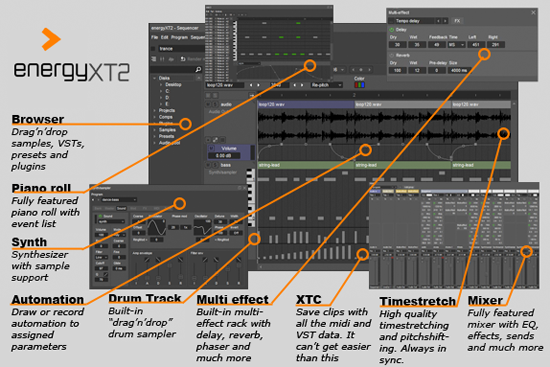The width and height of the screenshot is (550, 367).
Task: Open the Edit menu
Action: click(x=165, y=37)
